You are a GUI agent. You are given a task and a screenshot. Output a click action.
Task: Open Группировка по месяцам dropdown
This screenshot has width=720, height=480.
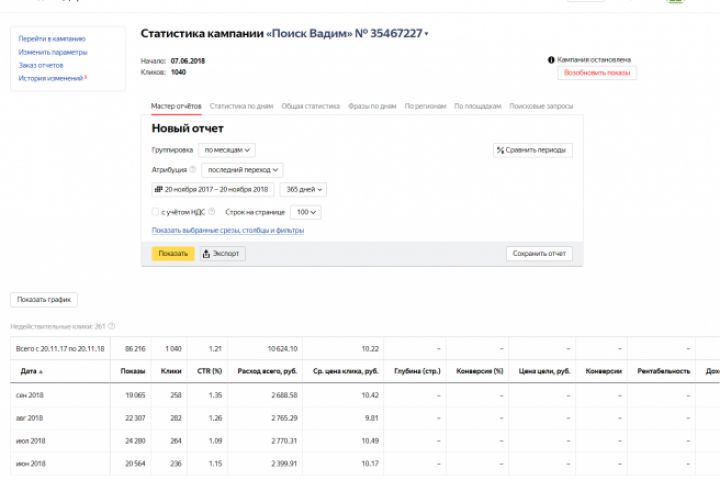pos(227,150)
